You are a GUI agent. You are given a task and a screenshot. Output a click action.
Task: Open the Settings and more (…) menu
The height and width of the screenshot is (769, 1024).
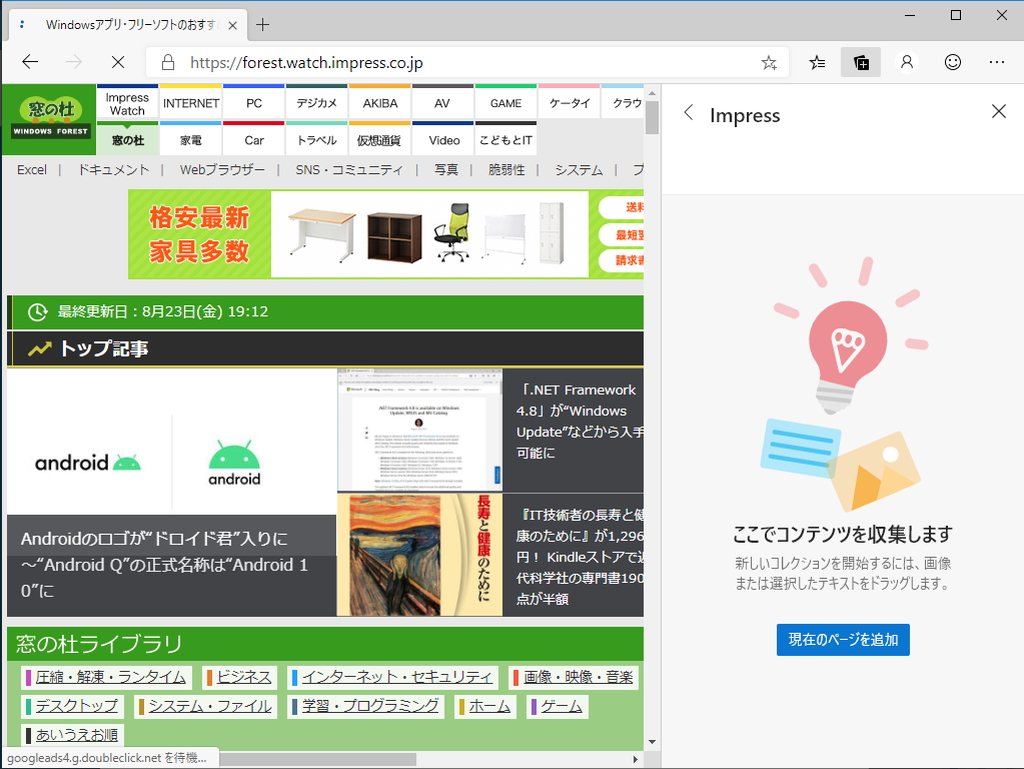(997, 62)
